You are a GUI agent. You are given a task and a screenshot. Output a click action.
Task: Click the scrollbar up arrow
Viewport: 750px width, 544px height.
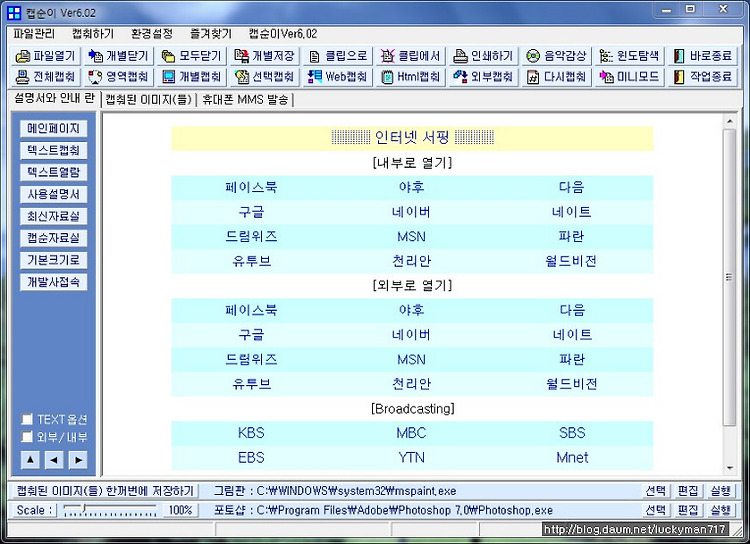point(729,122)
